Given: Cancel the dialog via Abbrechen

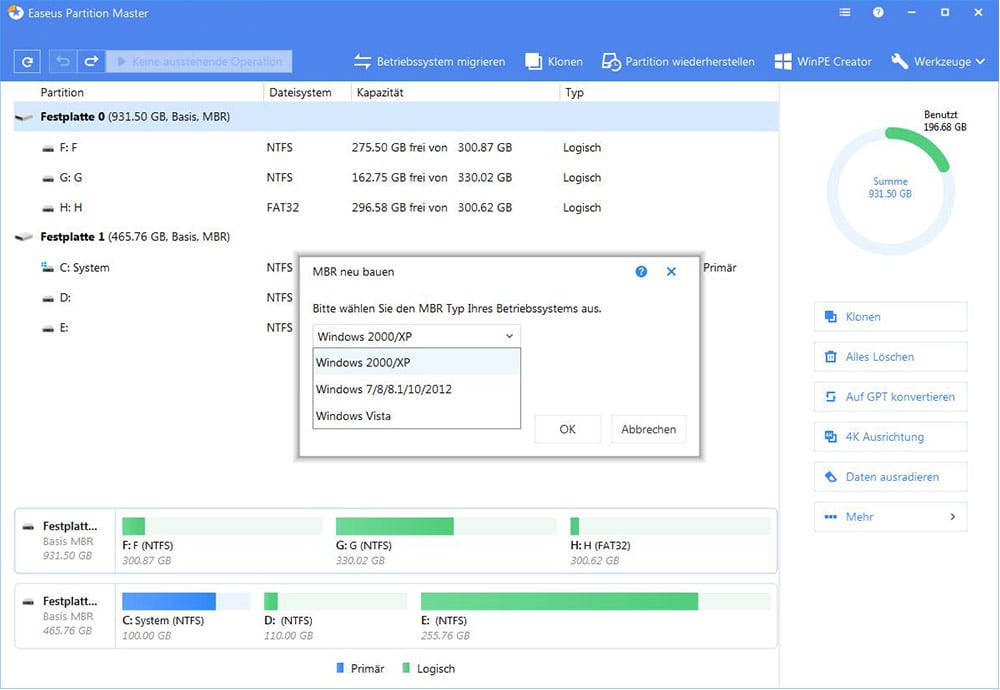Looking at the screenshot, I should click(648, 429).
